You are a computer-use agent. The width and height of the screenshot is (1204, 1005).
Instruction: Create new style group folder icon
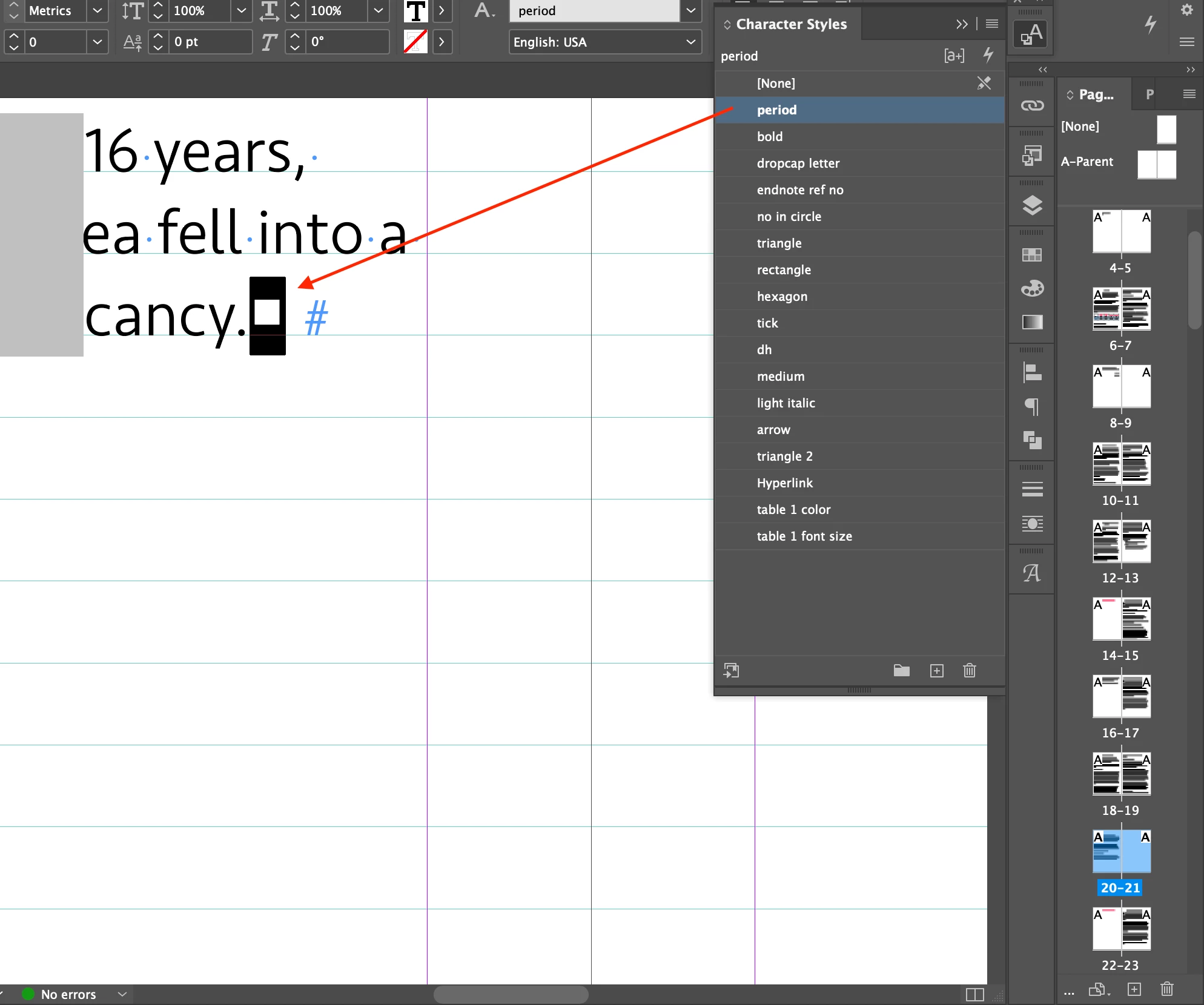pos(901,670)
